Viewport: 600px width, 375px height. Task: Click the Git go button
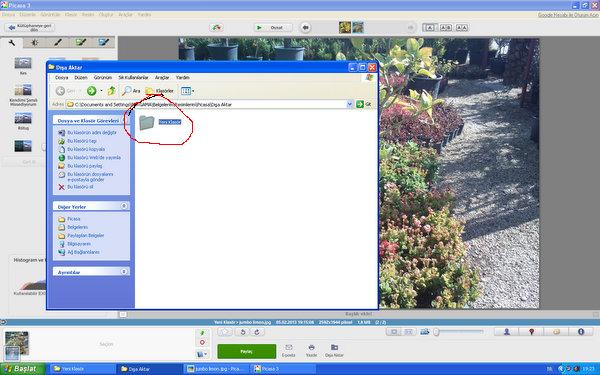coord(364,104)
